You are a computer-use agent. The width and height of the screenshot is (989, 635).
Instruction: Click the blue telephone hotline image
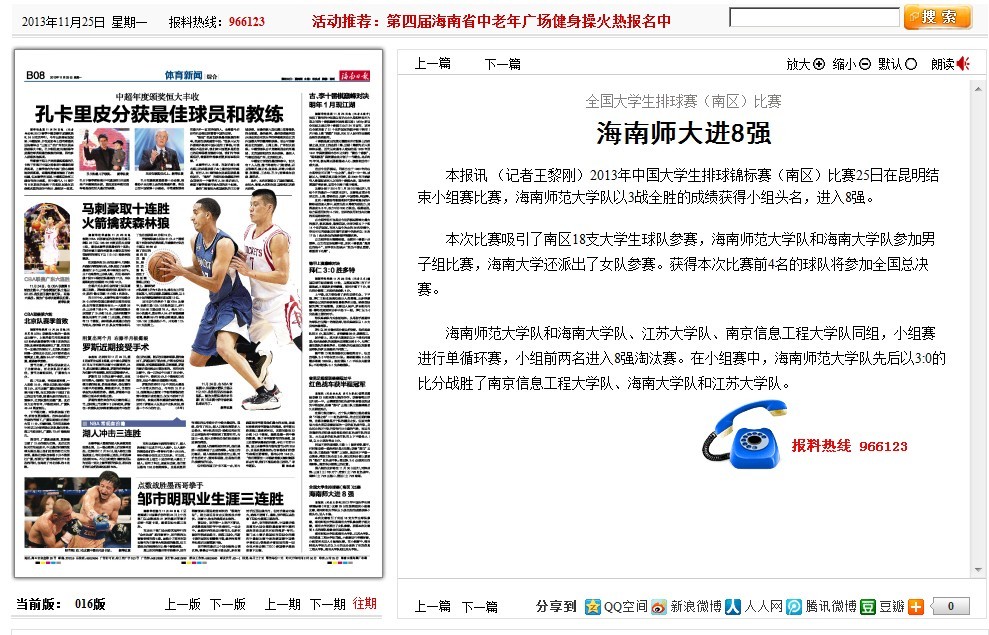pyautogui.click(x=744, y=435)
